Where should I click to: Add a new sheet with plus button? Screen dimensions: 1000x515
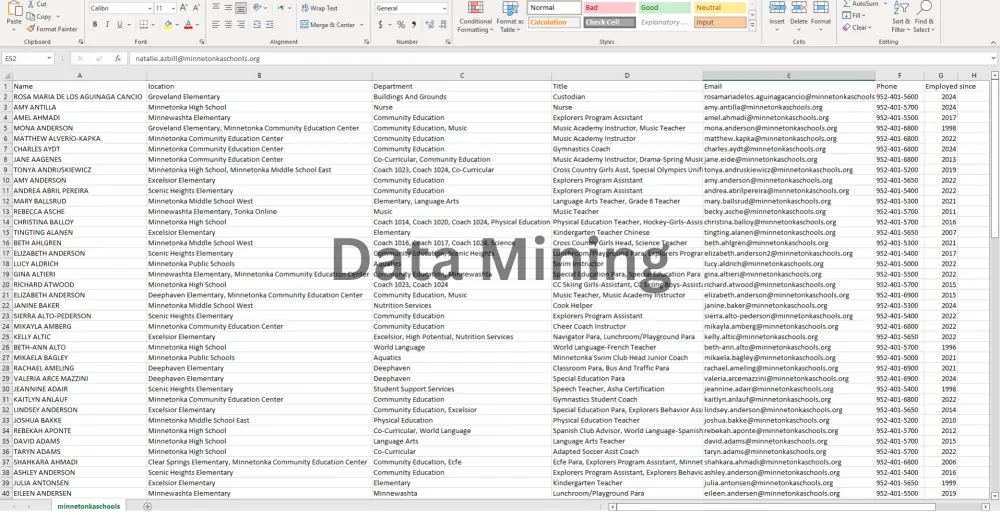click(147, 507)
